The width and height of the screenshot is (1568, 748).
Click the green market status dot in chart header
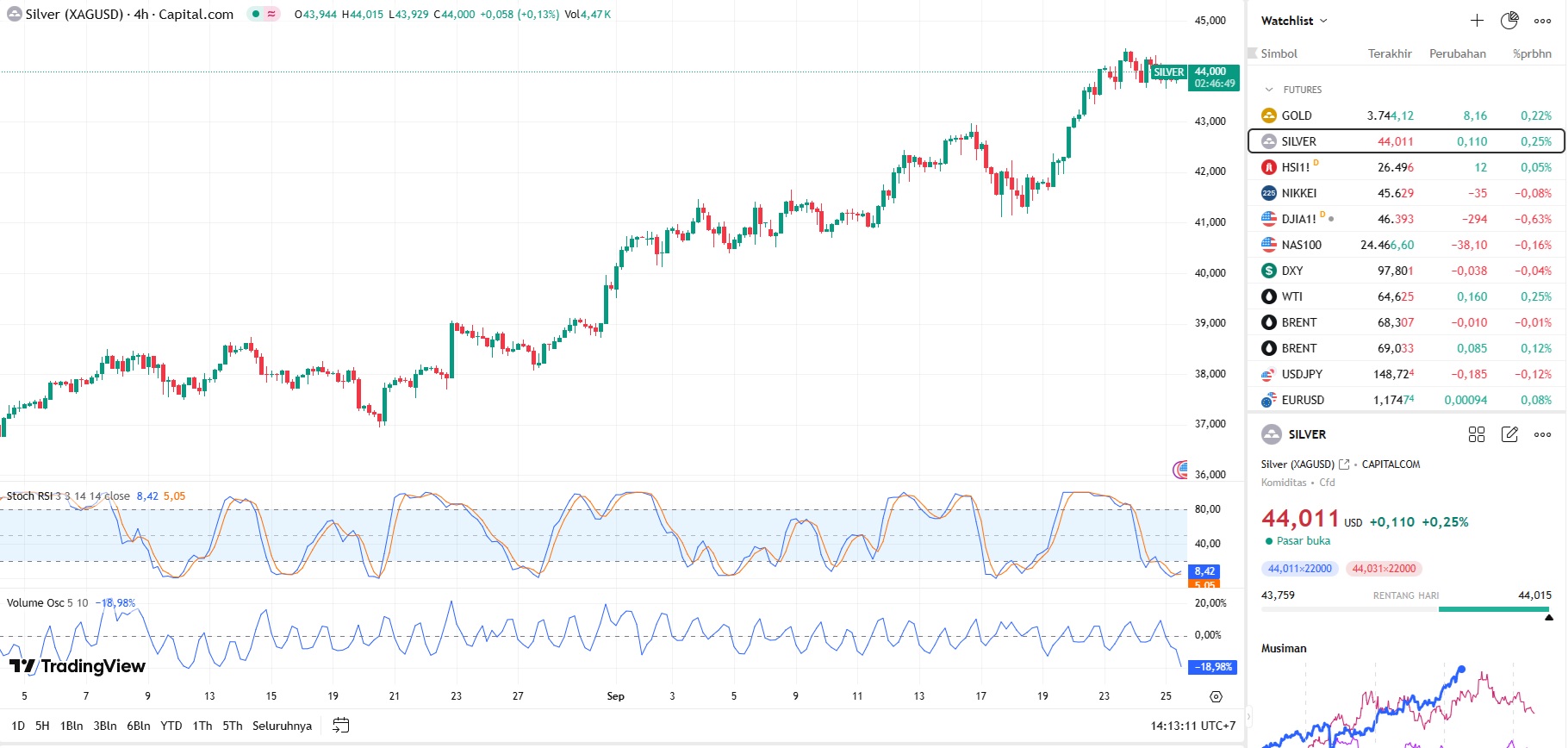[256, 14]
